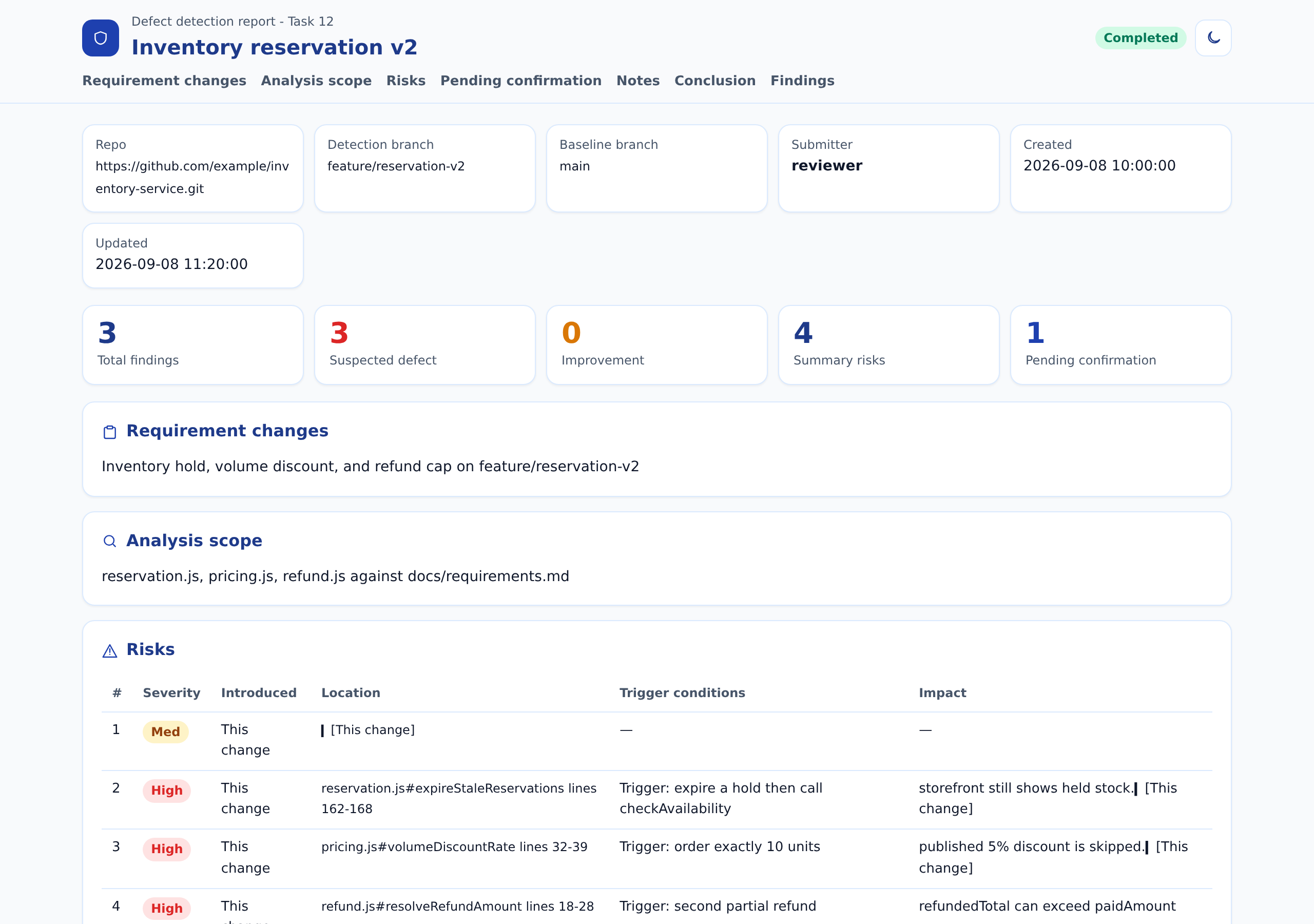Viewport: 1314px width, 924px height.
Task: Click the blue shield logo icon
Action: click(100, 38)
